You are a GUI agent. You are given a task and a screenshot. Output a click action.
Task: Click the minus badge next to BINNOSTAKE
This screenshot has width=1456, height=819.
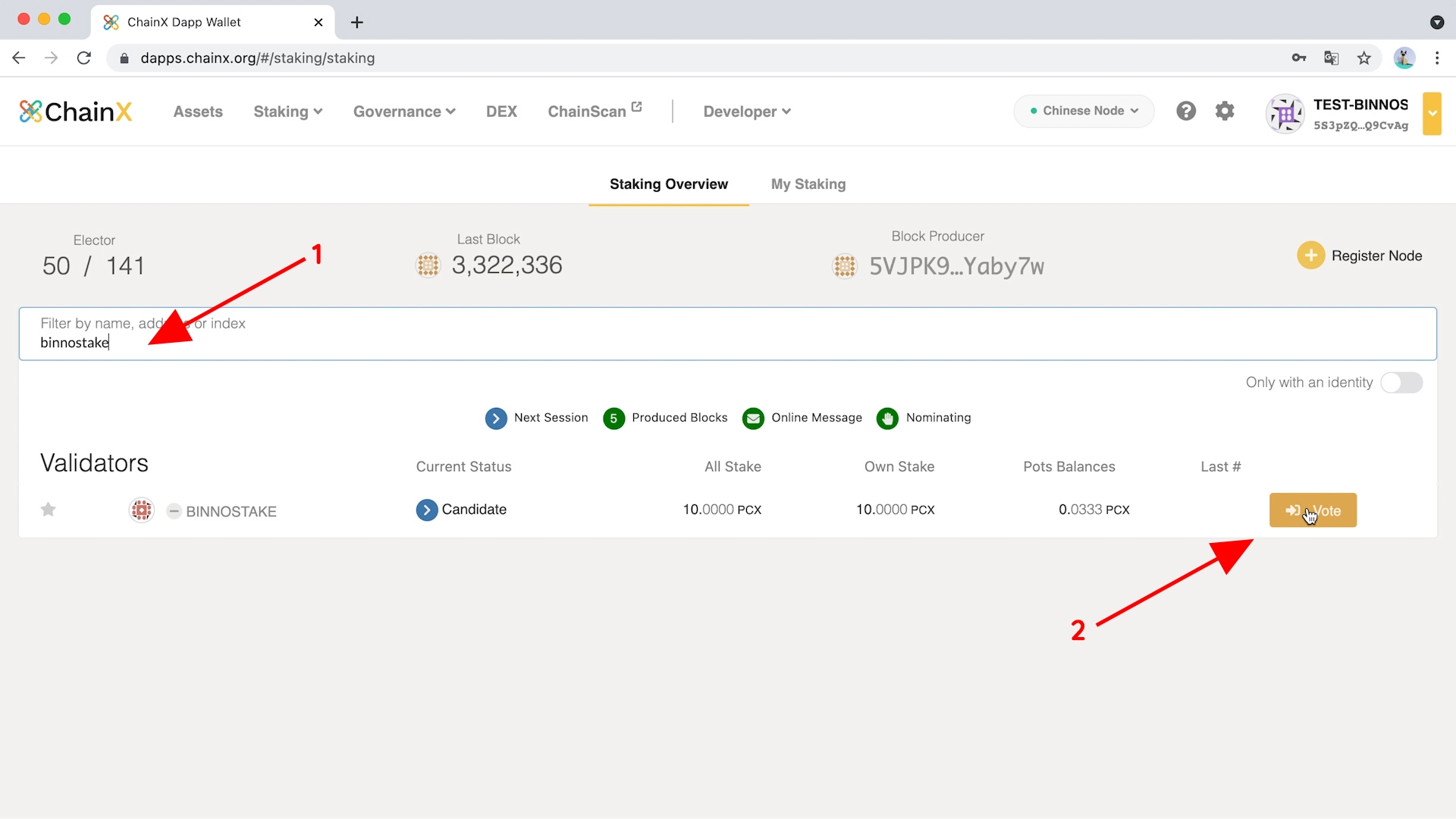coord(174,511)
